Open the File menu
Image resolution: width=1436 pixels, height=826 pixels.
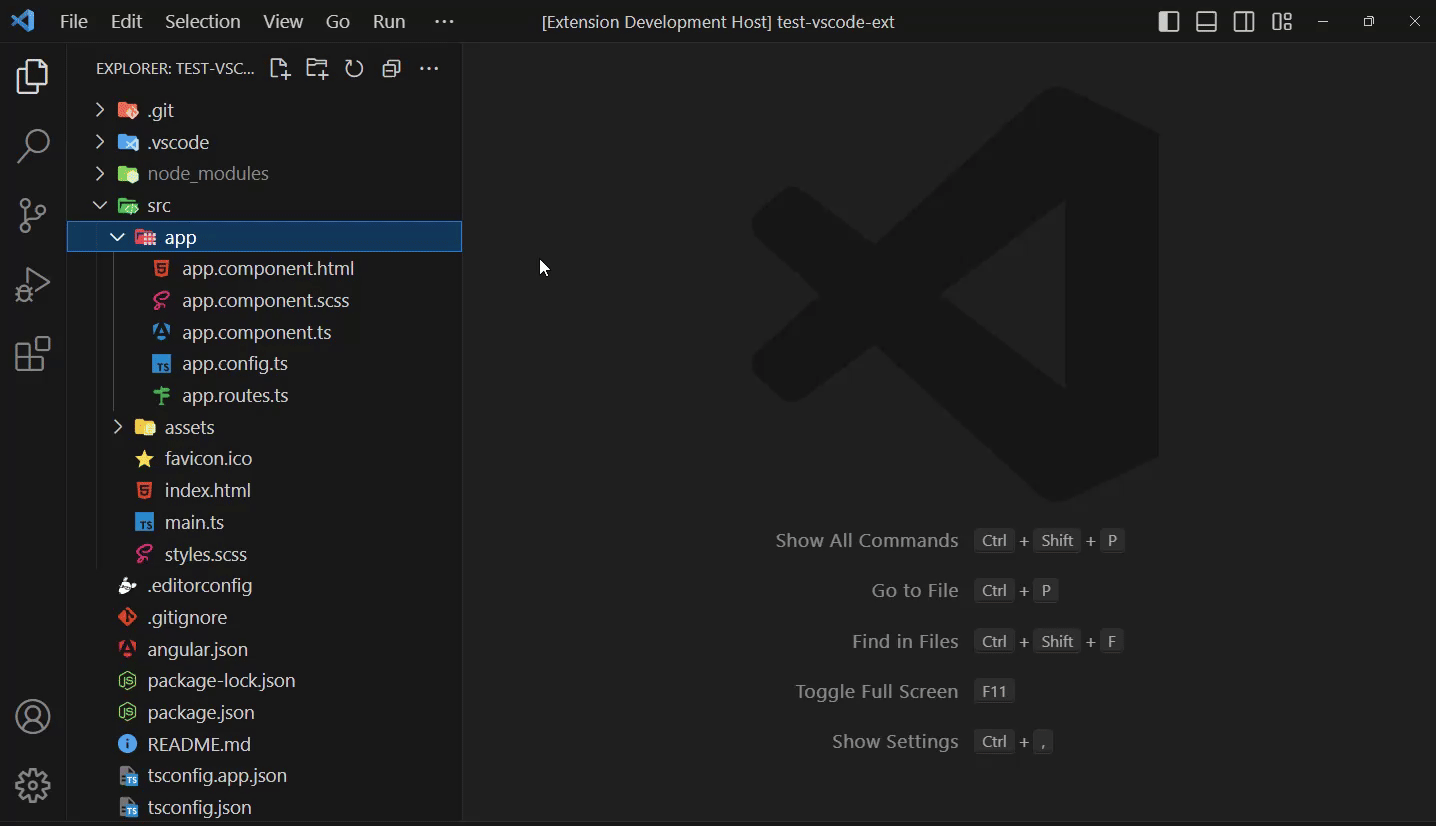pos(74,21)
